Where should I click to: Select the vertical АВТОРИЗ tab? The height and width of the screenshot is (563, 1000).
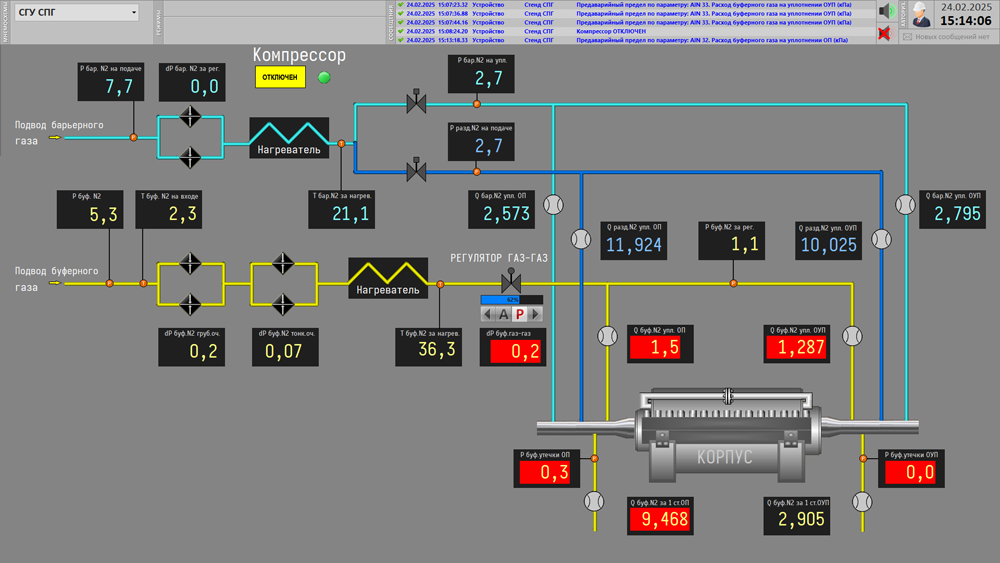coord(903,14)
